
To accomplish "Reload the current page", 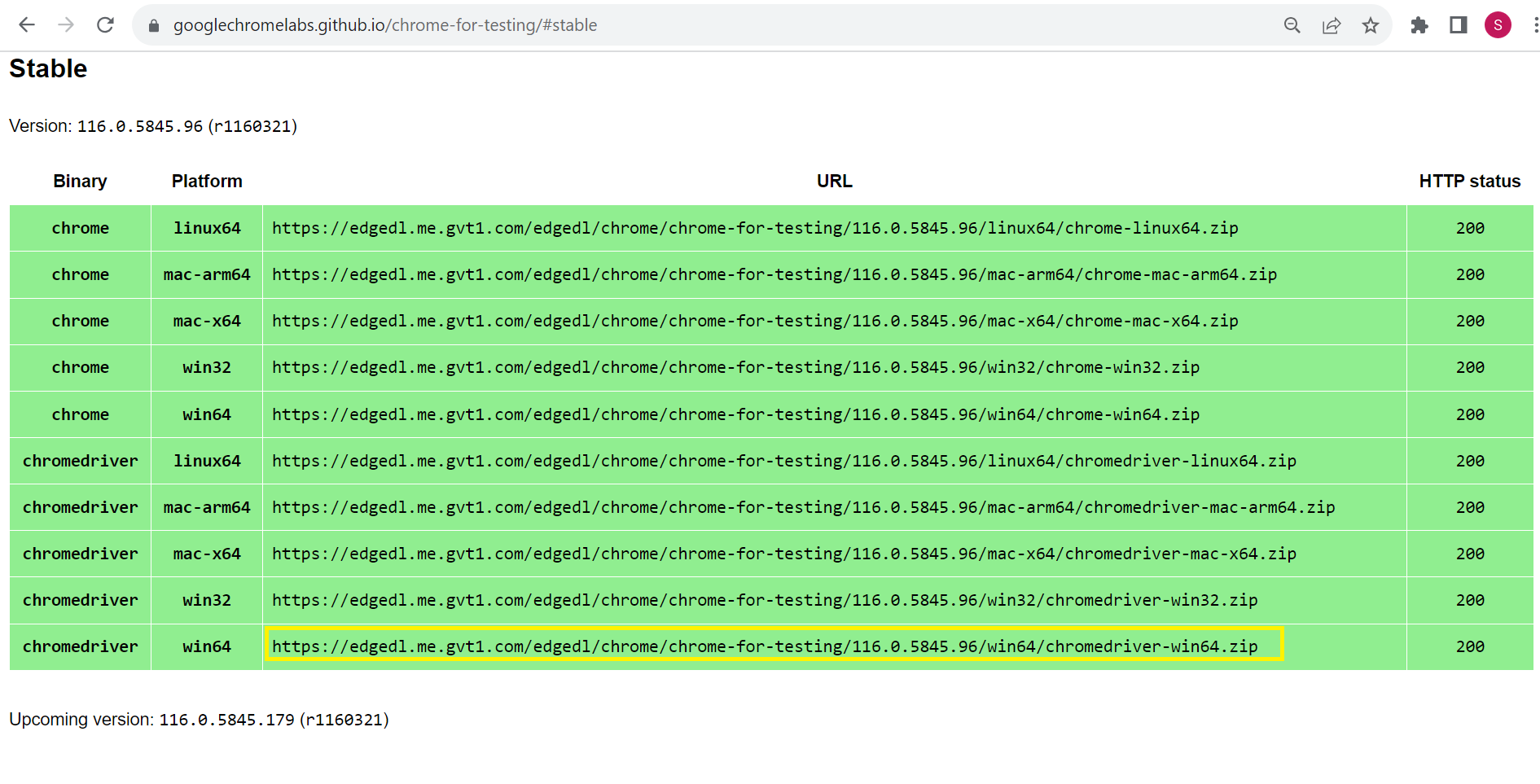I will click(x=105, y=25).
